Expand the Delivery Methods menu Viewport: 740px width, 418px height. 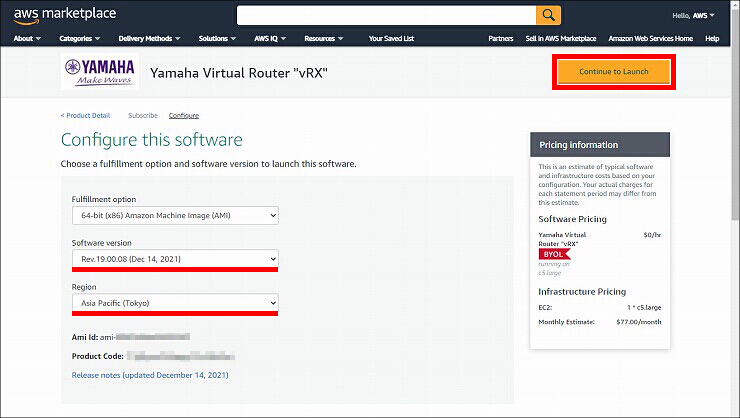(x=149, y=39)
